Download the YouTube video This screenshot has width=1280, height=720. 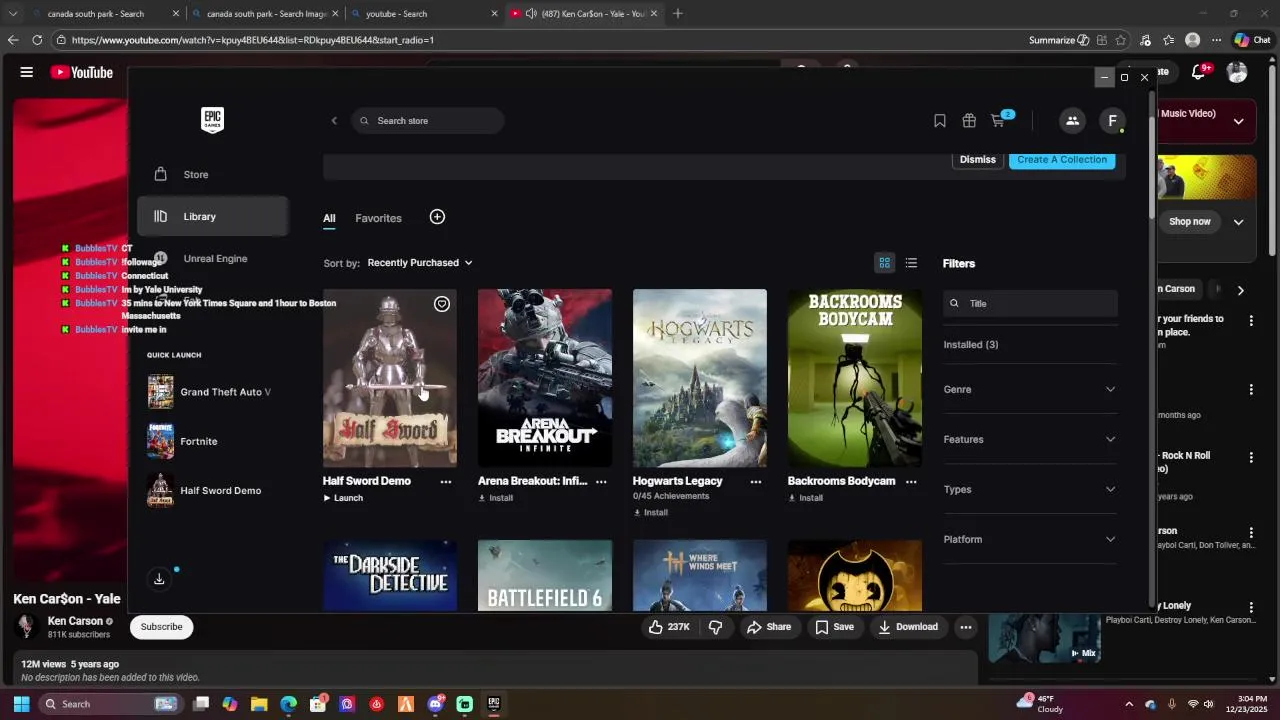pos(908,627)
